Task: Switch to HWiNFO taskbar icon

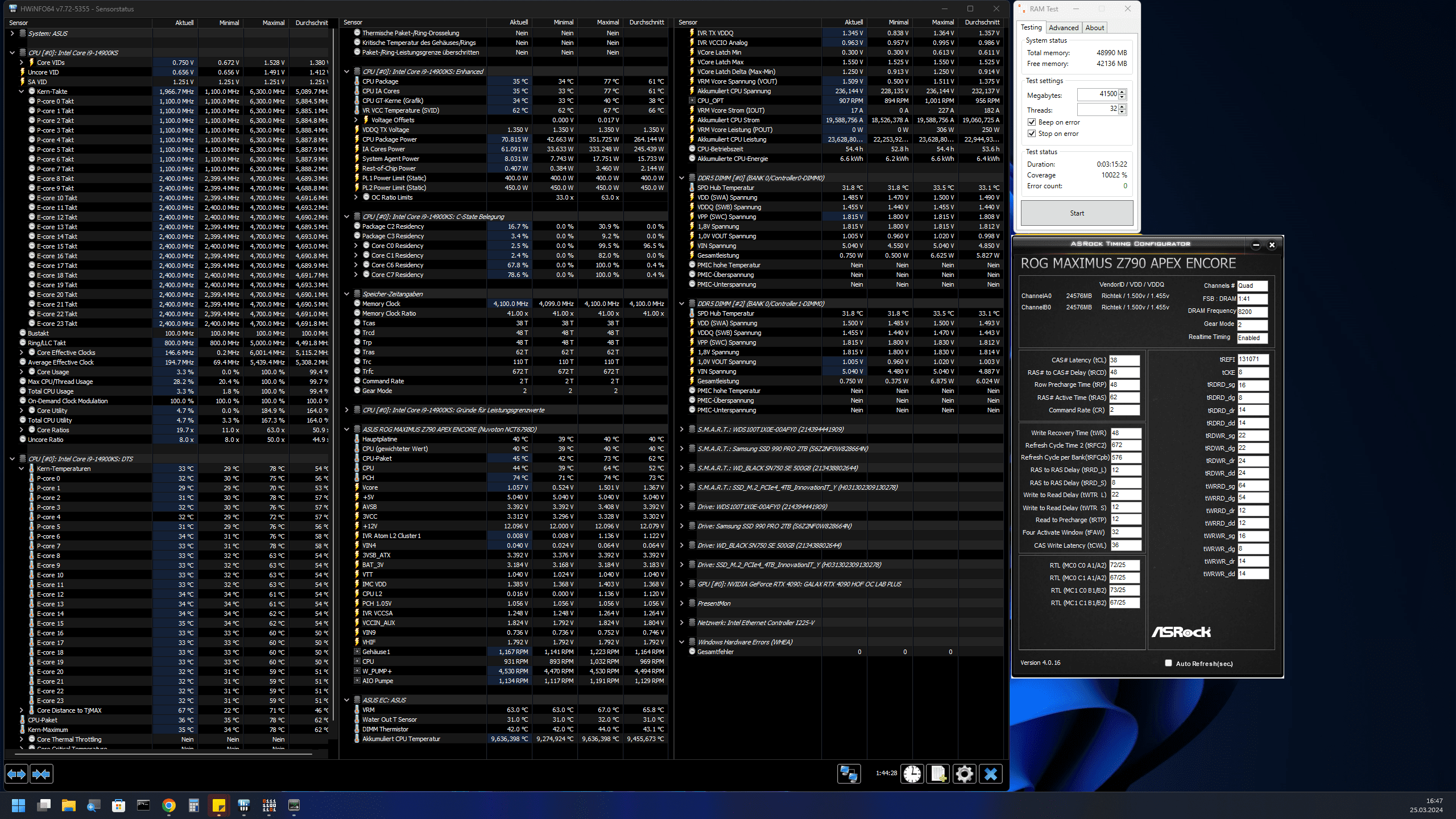Action: pyautogui.click(x=244, y=805)
